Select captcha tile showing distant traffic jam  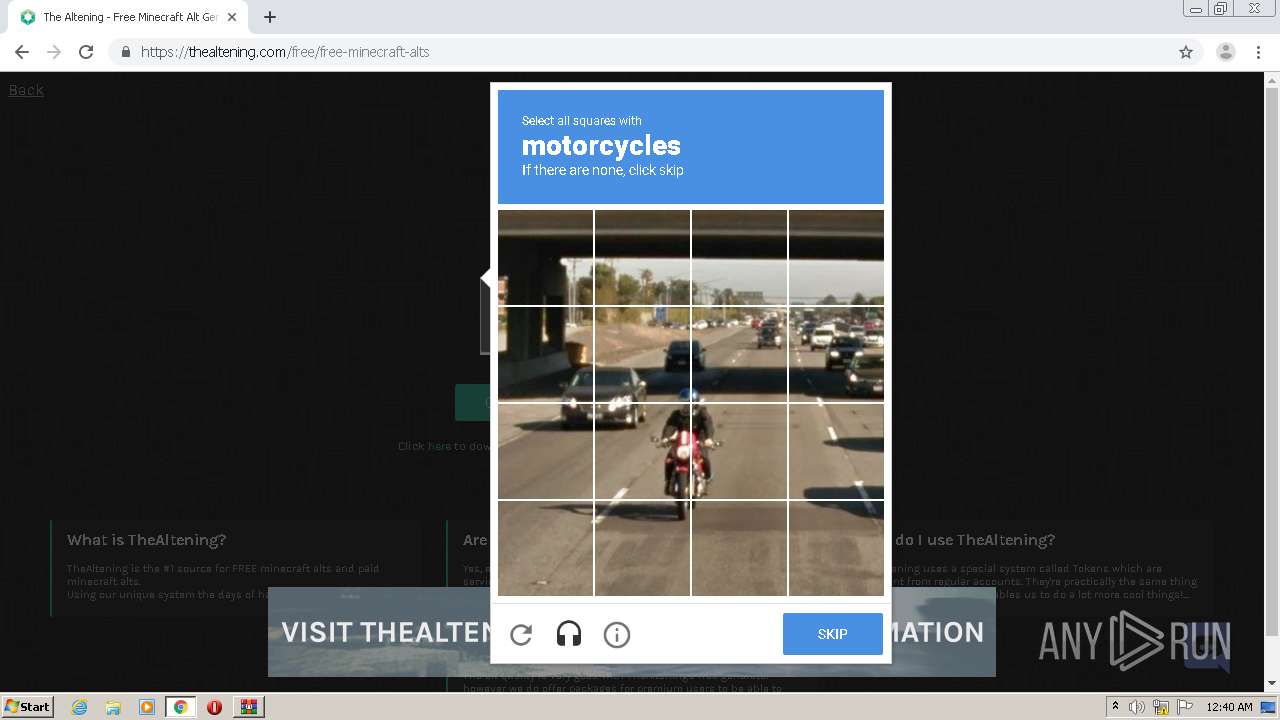(x=836, y=355)
